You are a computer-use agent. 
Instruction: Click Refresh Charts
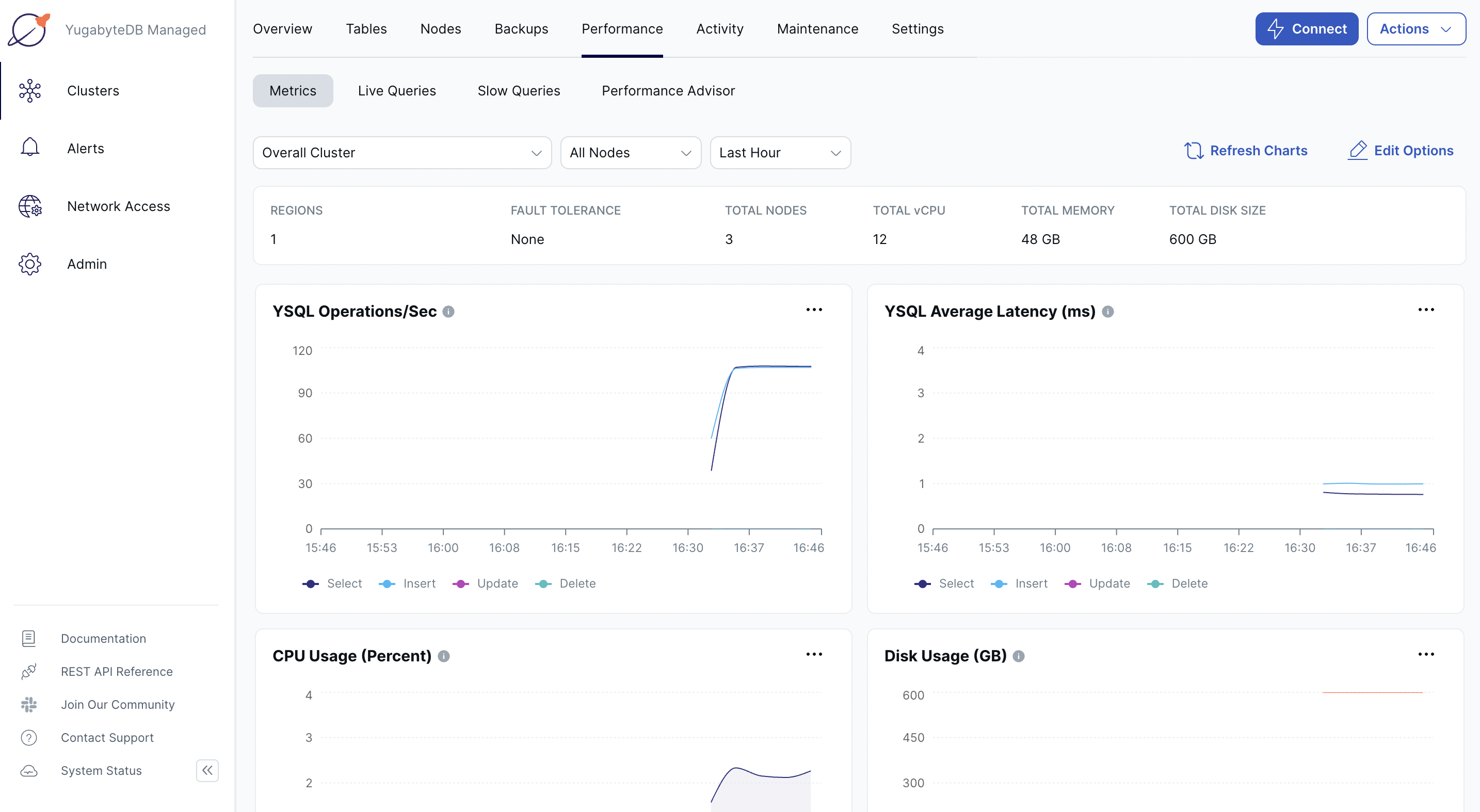1246,151
